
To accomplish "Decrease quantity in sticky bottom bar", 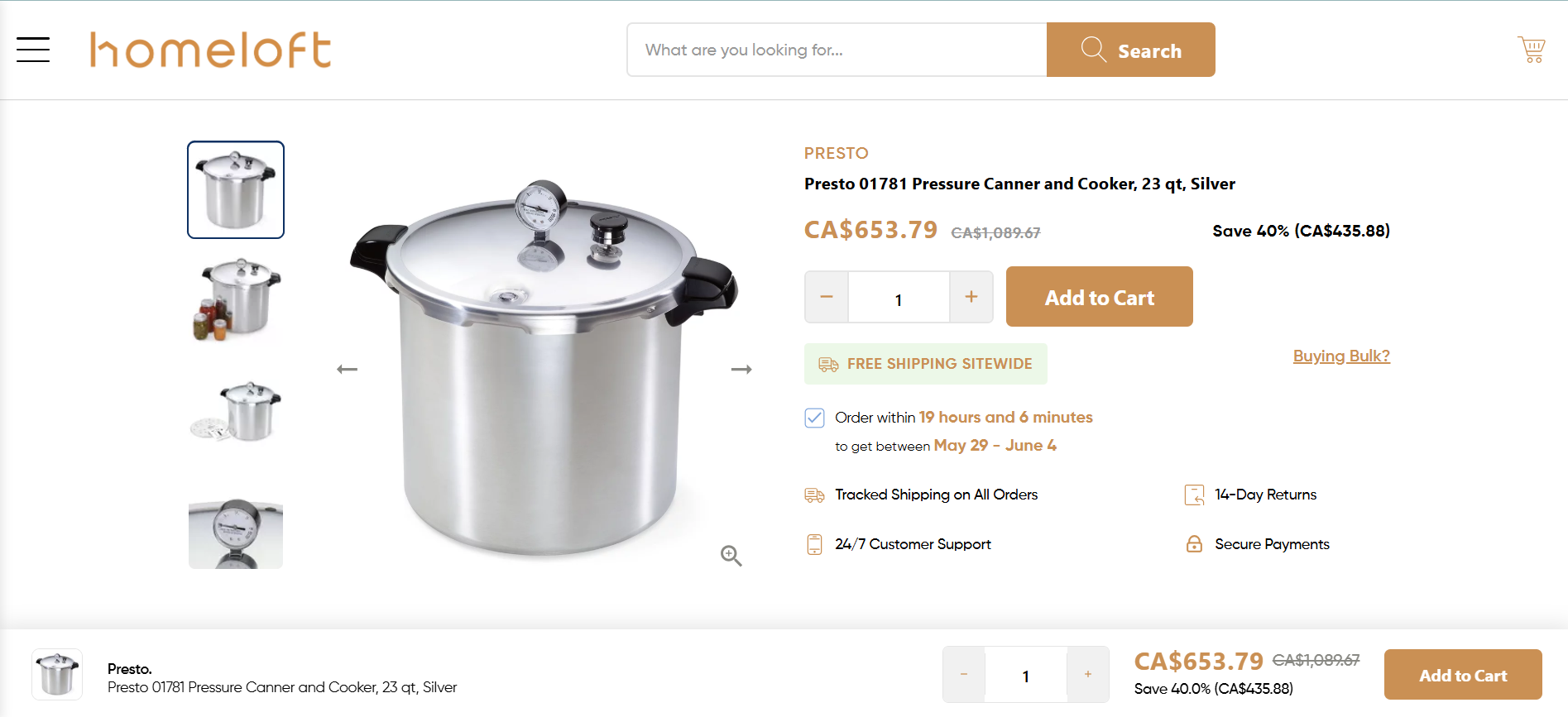I will 964,675.
